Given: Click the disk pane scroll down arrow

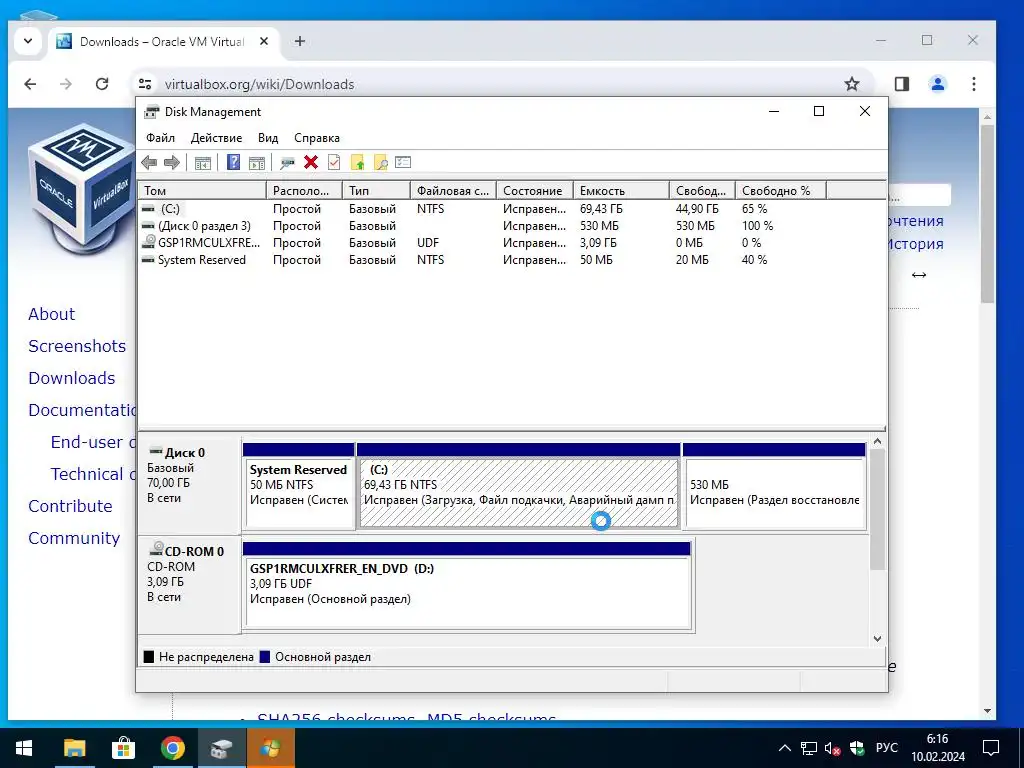Looking at the screenshot, I should tap(878, 639).
